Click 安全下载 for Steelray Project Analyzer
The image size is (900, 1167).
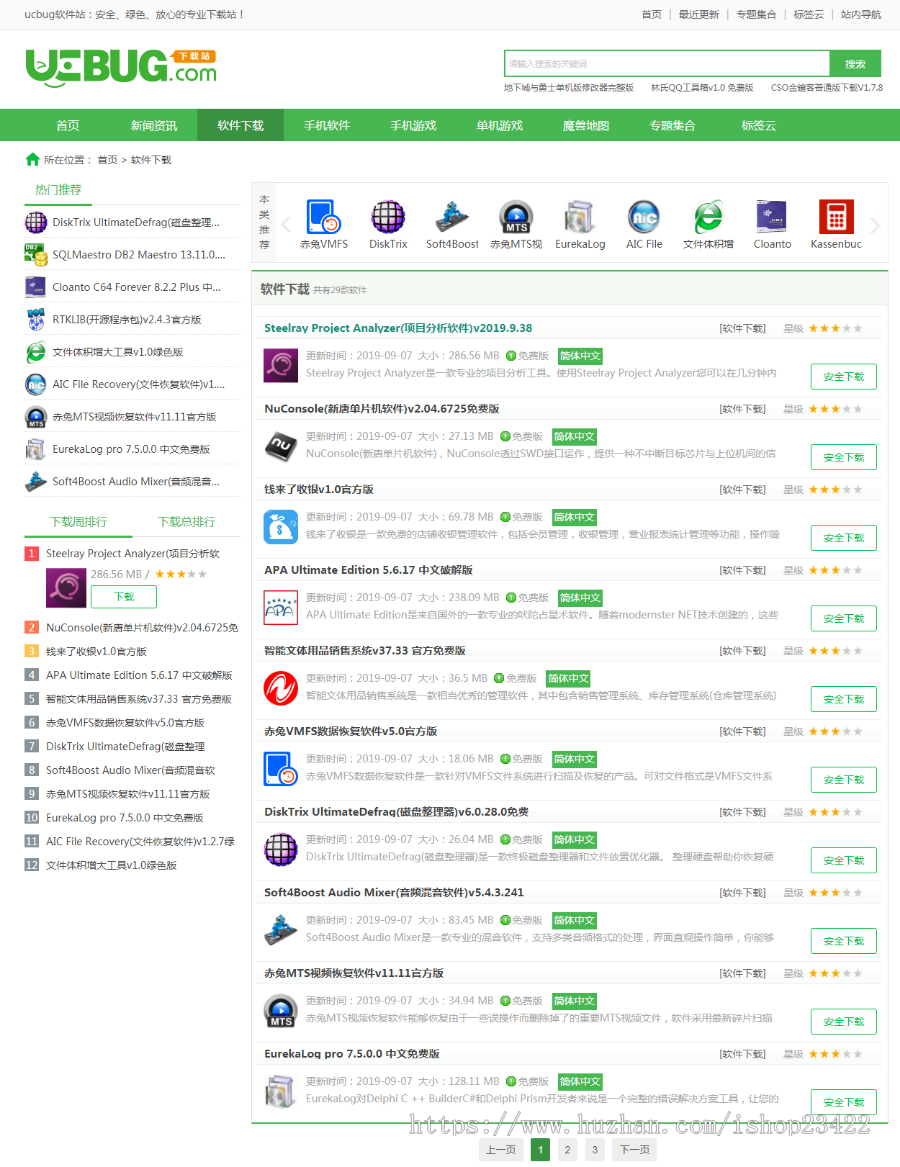(x=843, y=376)
